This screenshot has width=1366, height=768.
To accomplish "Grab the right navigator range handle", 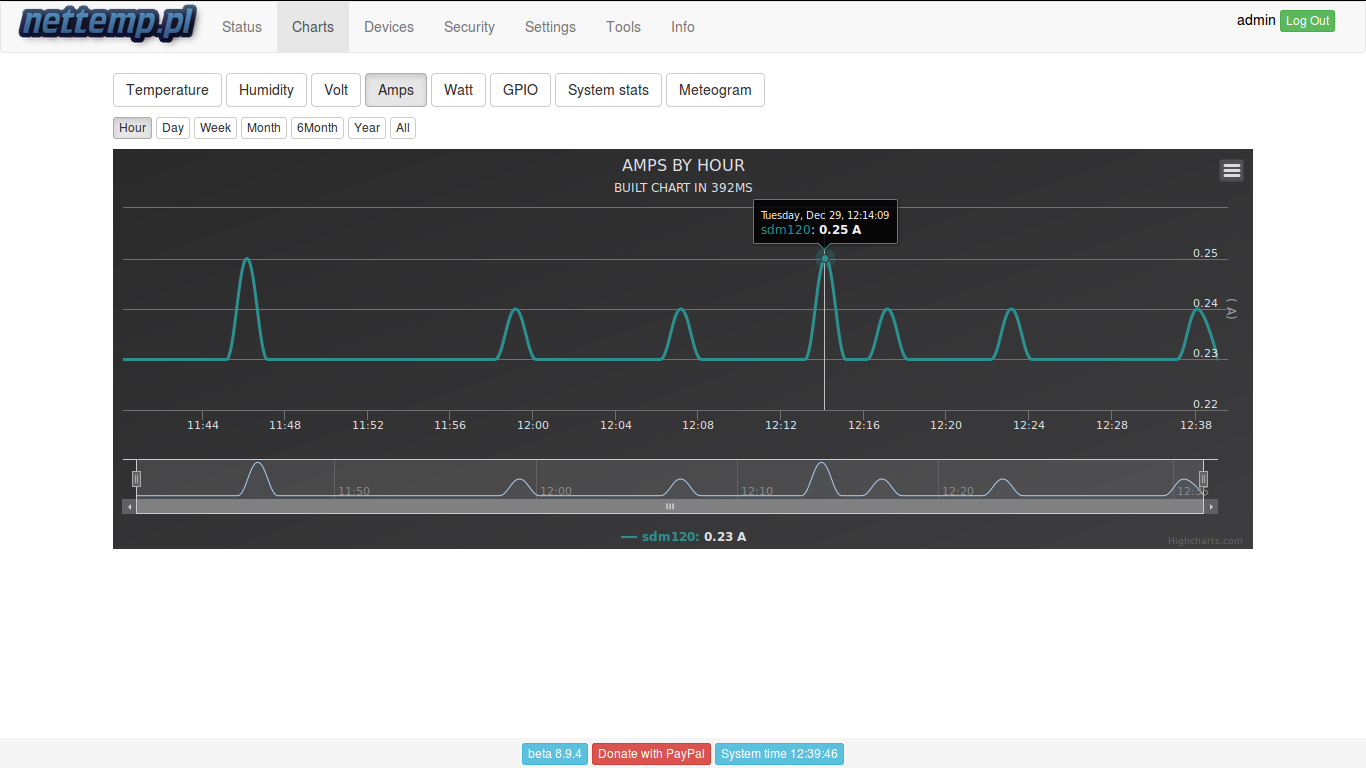I will coord(1204,479).
